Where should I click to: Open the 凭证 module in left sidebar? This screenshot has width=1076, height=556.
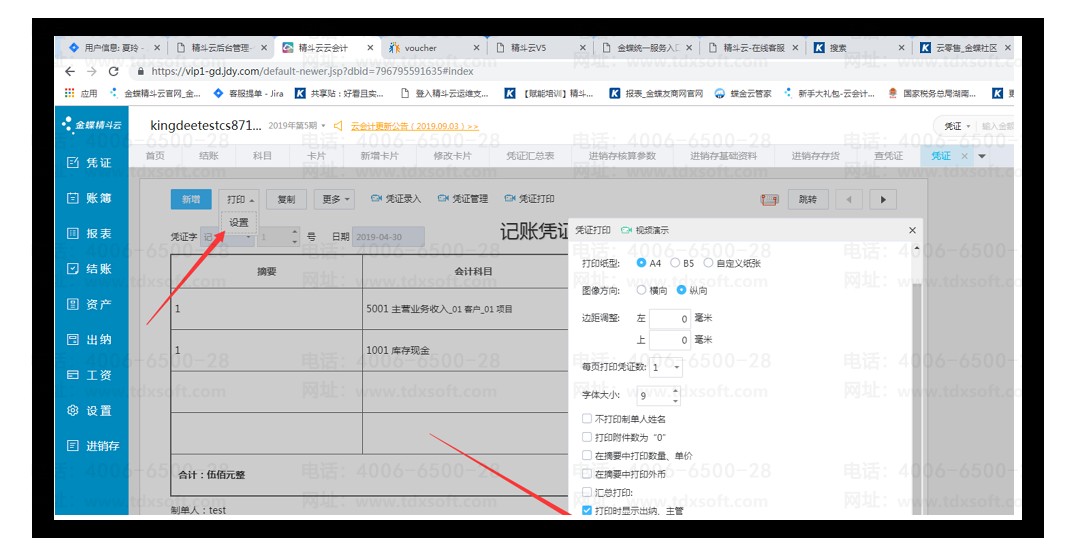[90, 163]
